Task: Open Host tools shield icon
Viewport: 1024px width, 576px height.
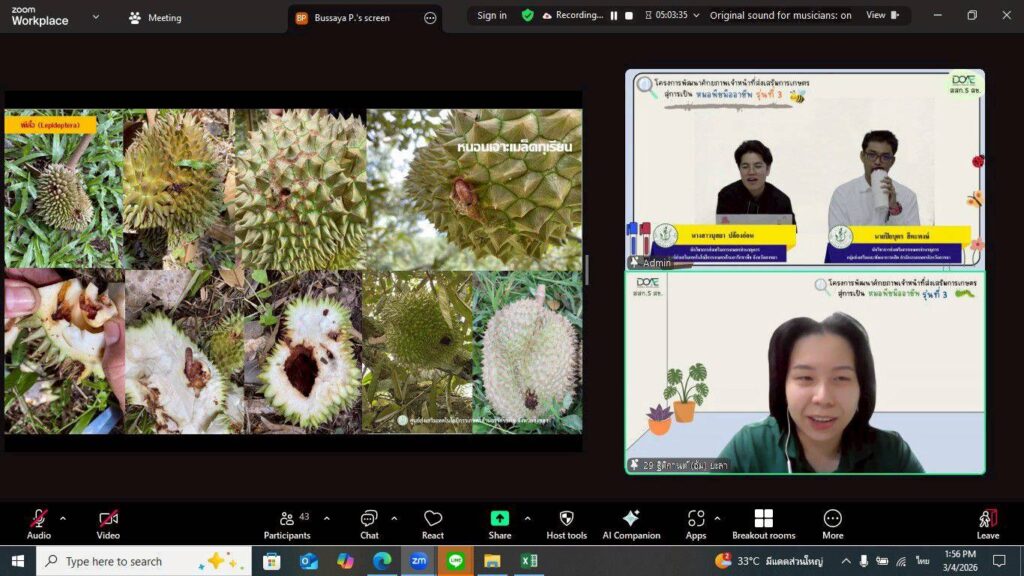Action: click(x=566, y=523)
